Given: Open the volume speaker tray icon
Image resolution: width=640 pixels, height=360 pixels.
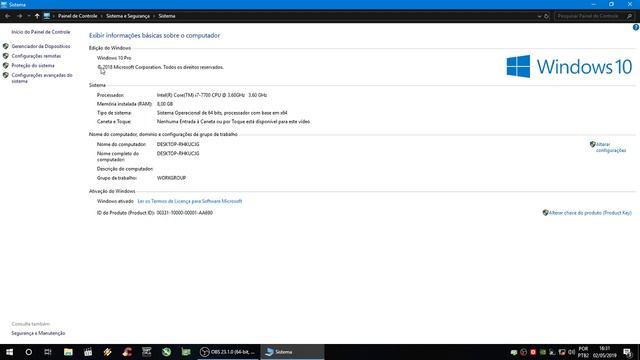Looking at the screenshot, I should [x=571, y=352].
